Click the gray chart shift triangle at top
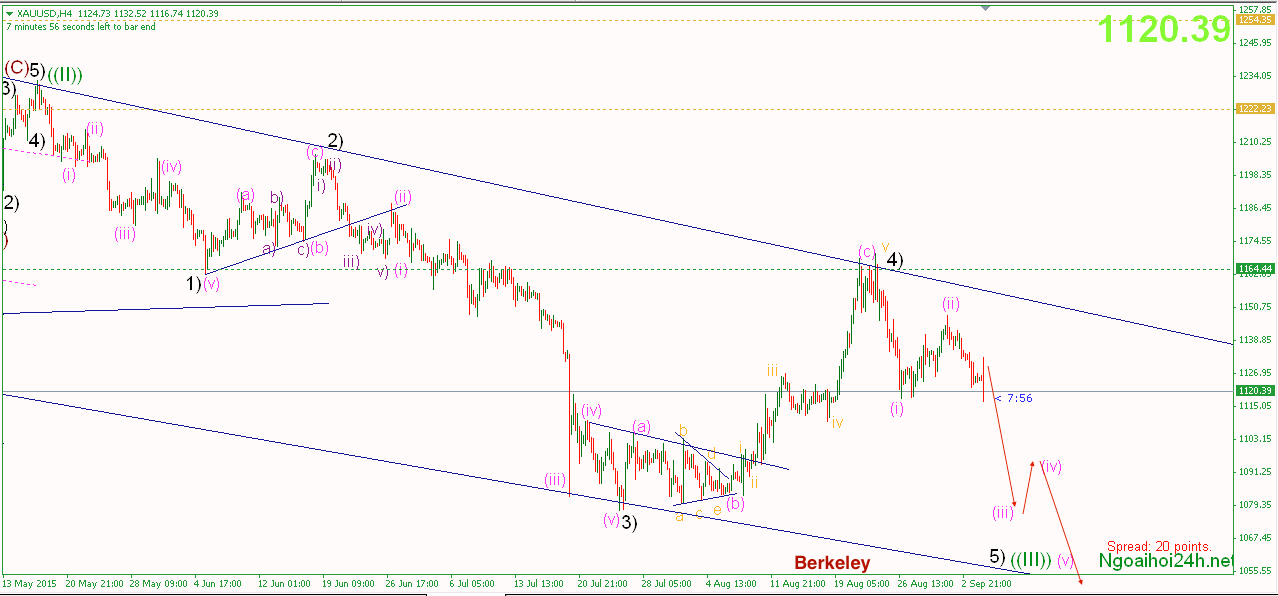 tap(988, 8)
